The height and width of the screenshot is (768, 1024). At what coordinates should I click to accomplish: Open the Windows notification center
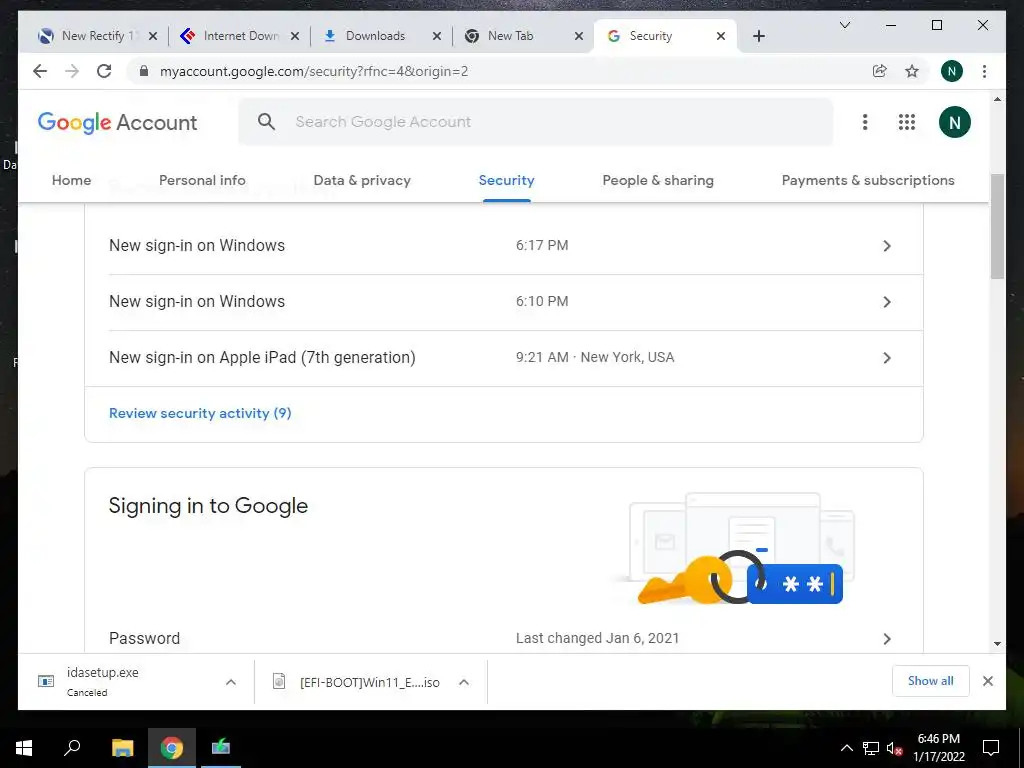pyautogui.click(x=991, y=748)
